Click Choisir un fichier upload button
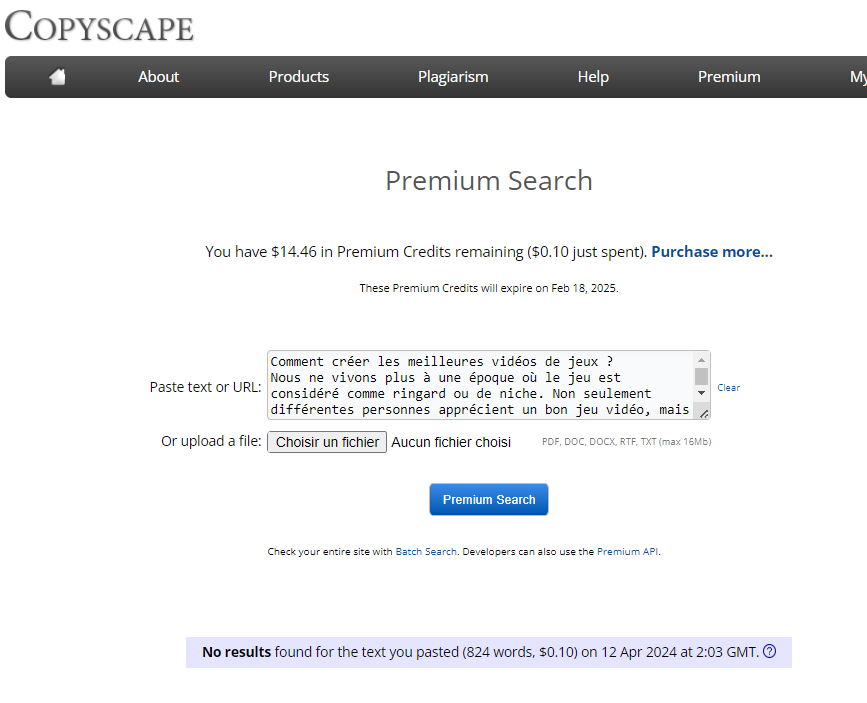The width and height of the screenshot is (867, 703). [327, 442]
